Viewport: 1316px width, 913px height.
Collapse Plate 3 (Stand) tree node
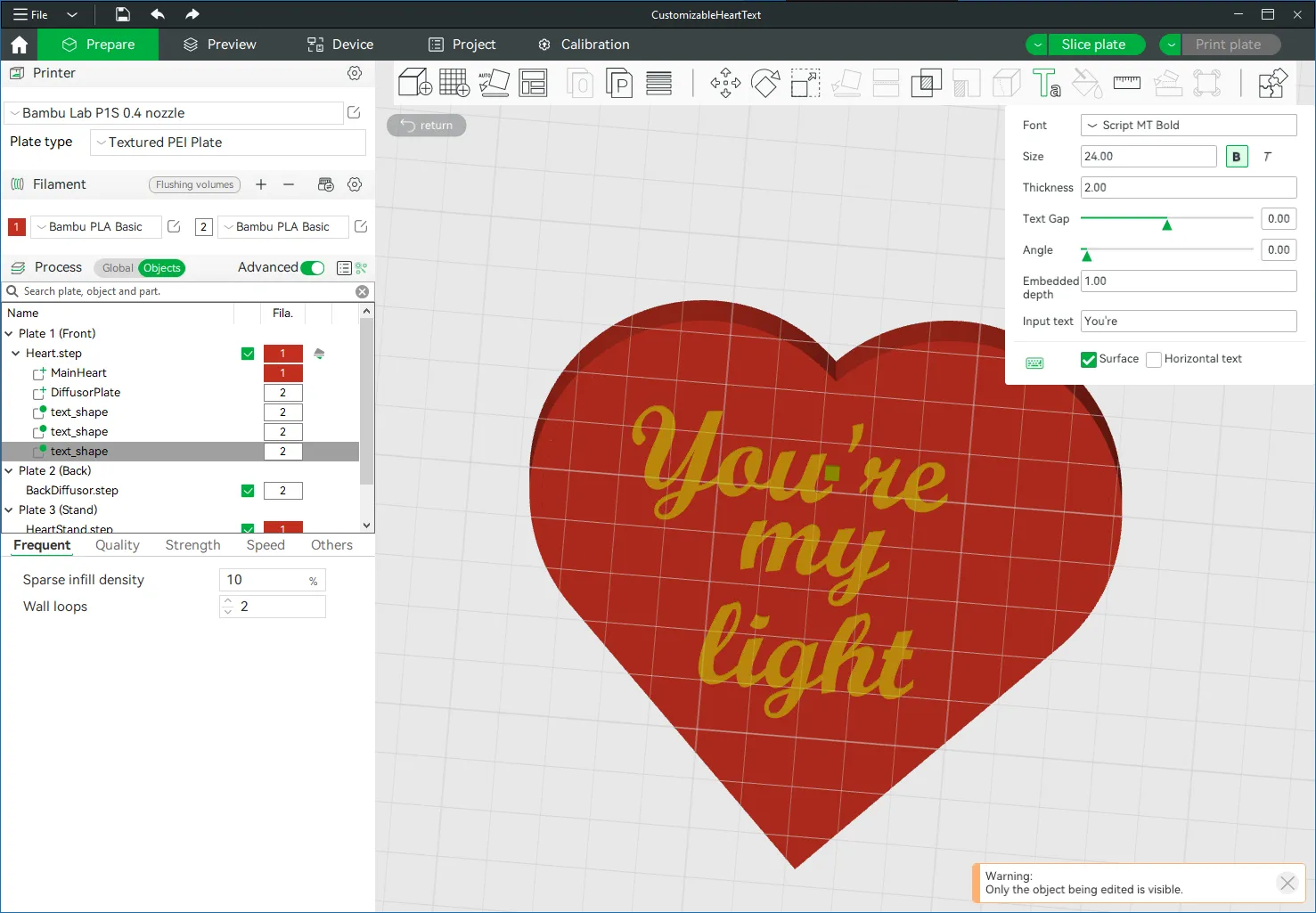coord(9,510)
